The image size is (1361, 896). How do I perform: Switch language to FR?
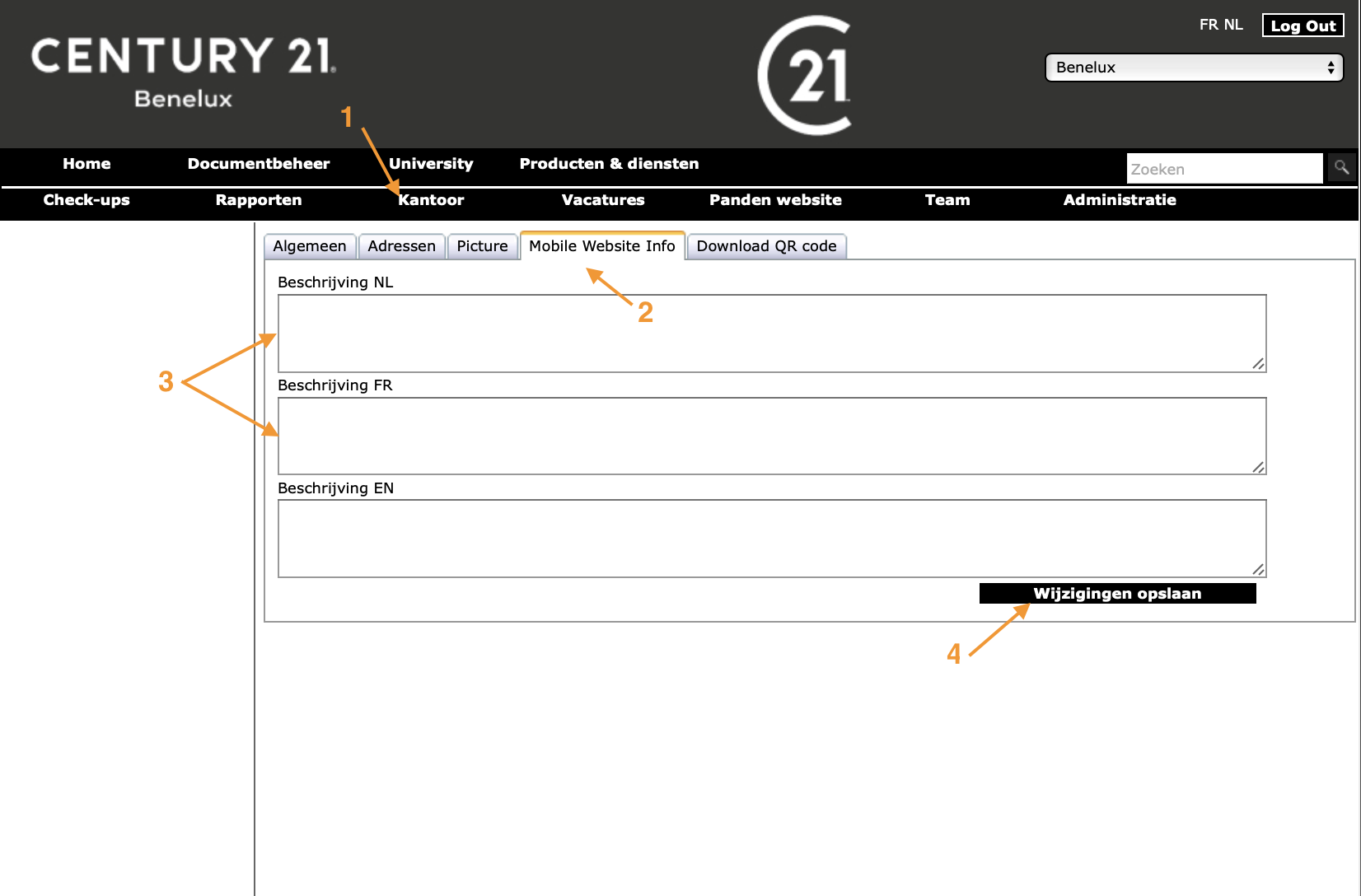point(1208,25)
